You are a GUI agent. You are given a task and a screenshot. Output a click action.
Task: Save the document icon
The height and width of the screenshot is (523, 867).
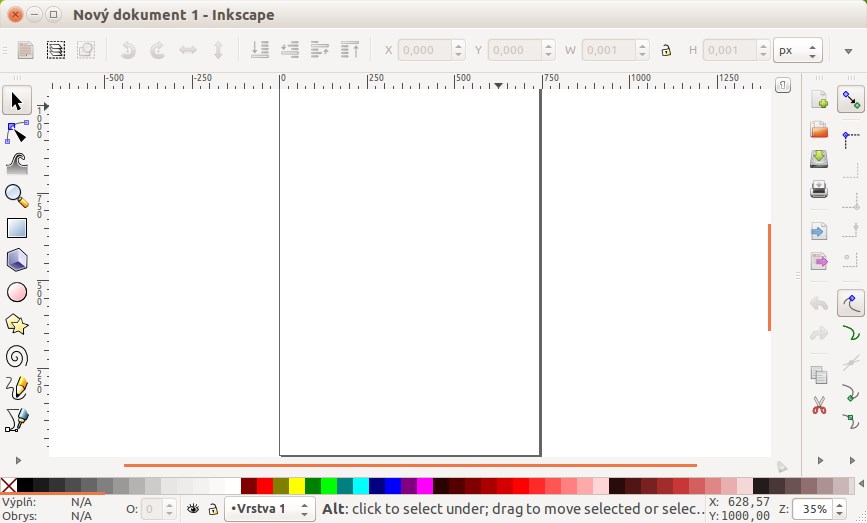(x=819, y=159)
